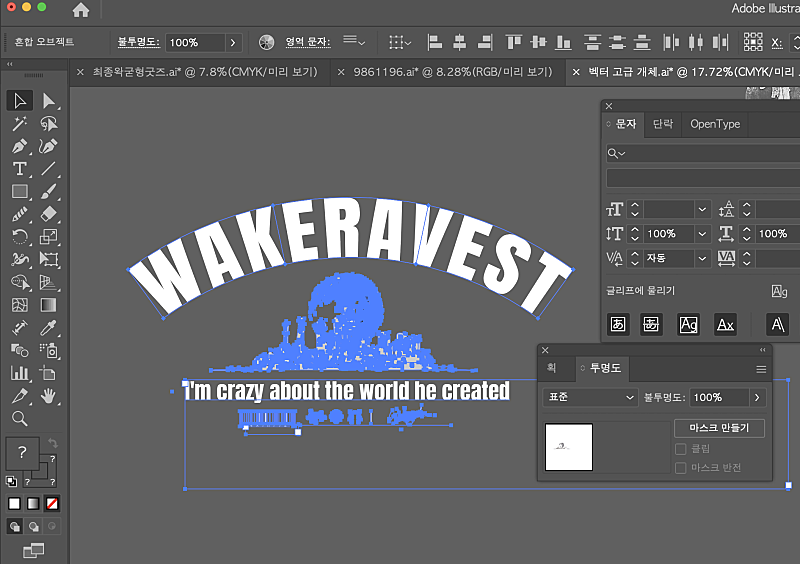
Task: Select the Rectangle shape tool
Action: tap(19, 191)
